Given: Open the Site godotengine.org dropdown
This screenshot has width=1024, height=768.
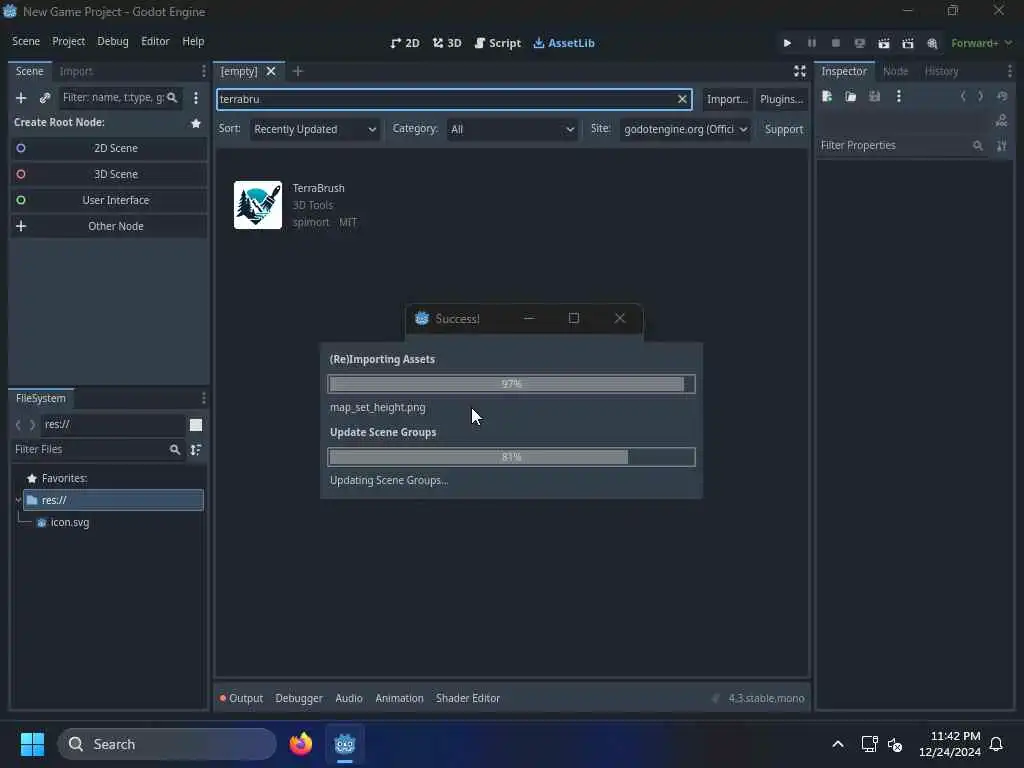Looking at the screenshot, I should pos(685,129).
